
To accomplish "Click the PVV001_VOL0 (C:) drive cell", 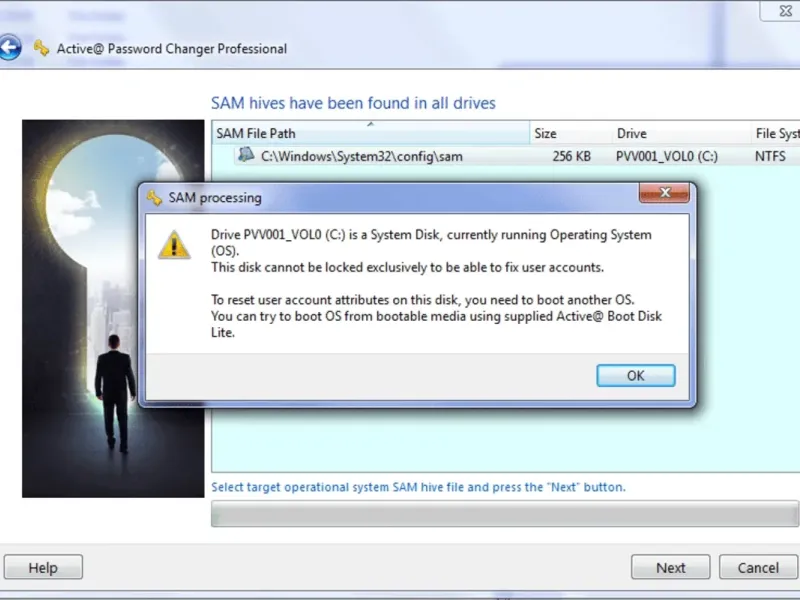I will point(666,156).
